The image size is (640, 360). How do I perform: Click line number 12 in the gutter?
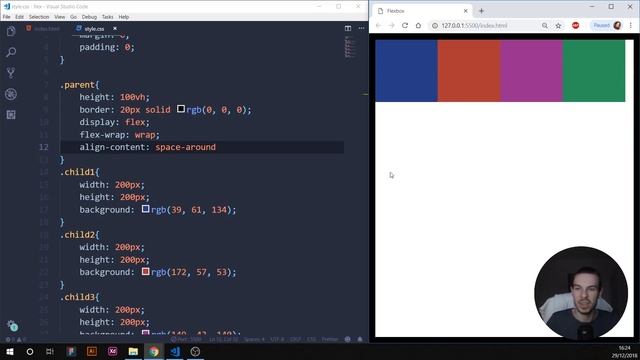click(44, 147)
